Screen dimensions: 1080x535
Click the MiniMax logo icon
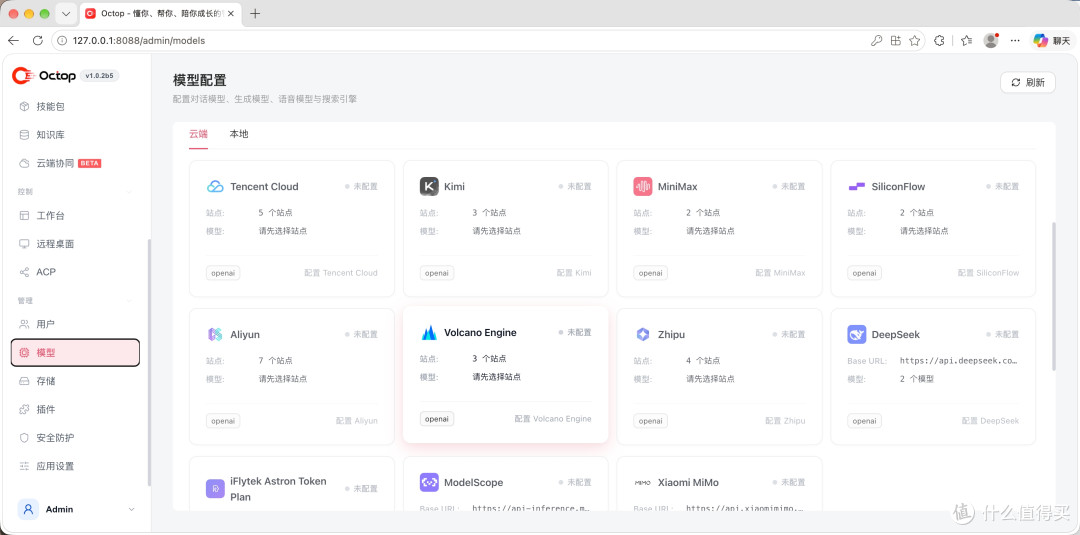click(643, 187)
